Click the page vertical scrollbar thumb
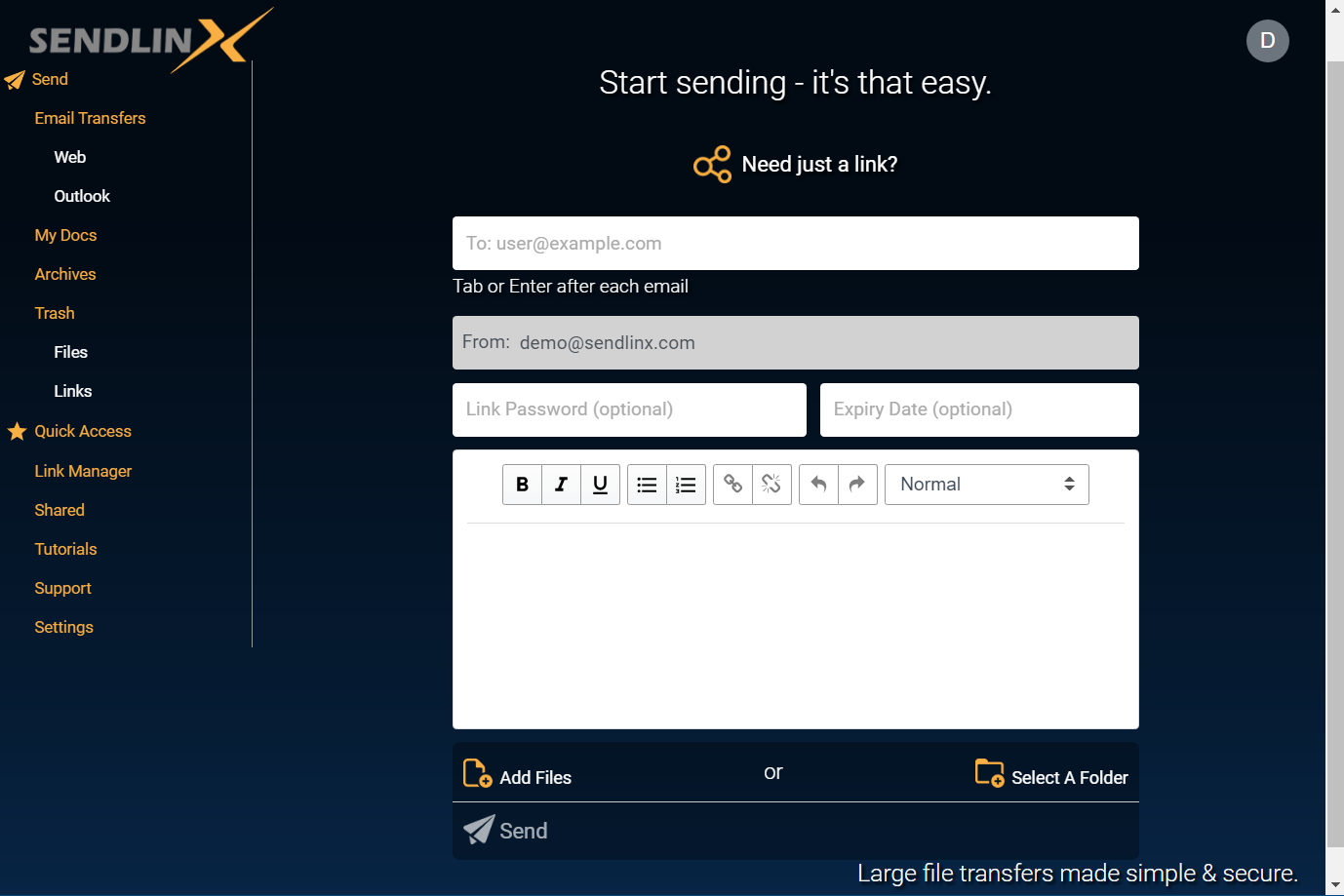The image size is (1344, 896). 1335,453
